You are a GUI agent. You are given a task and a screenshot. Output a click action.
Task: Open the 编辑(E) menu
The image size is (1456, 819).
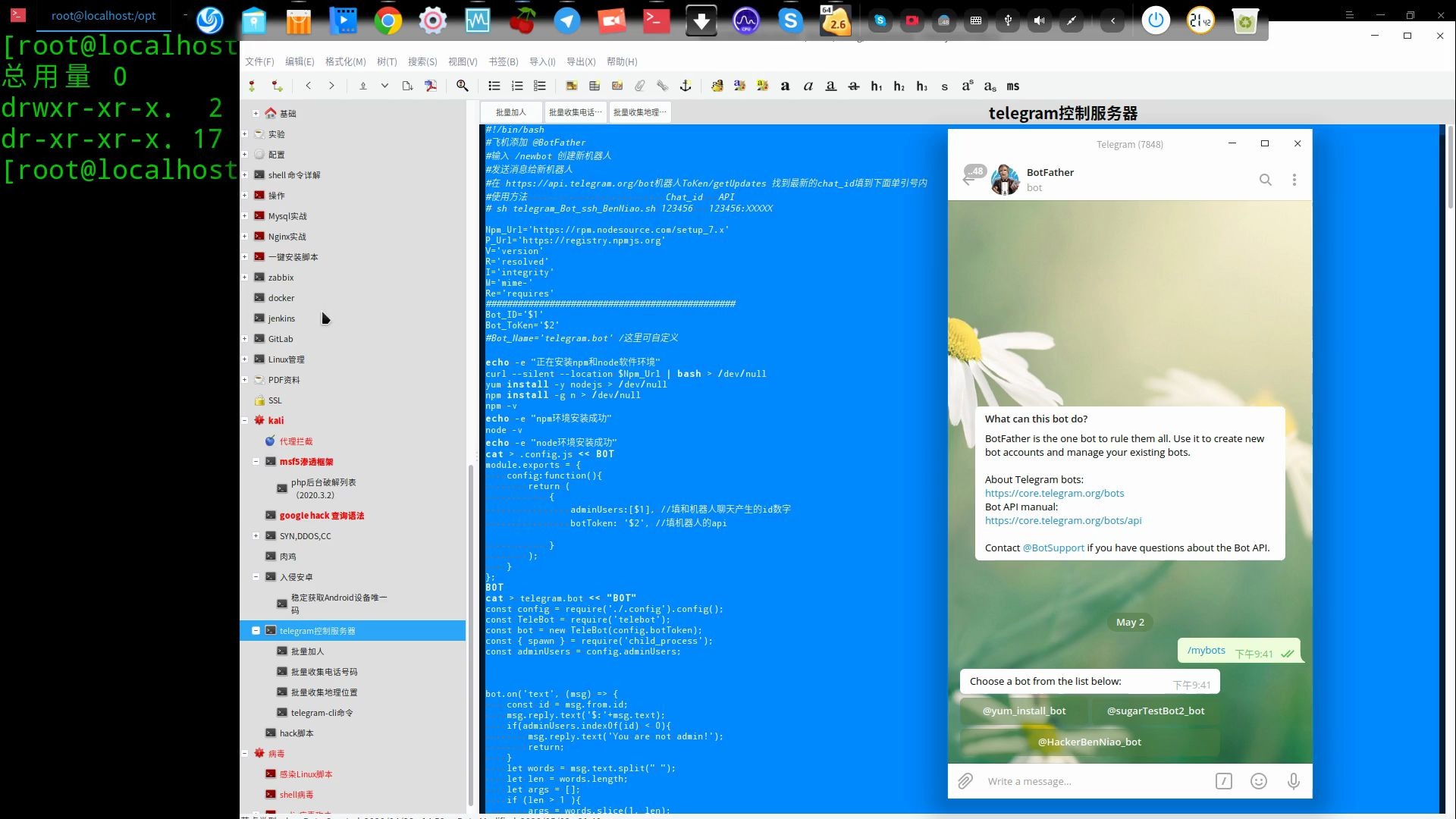click(x=300, y=61)
